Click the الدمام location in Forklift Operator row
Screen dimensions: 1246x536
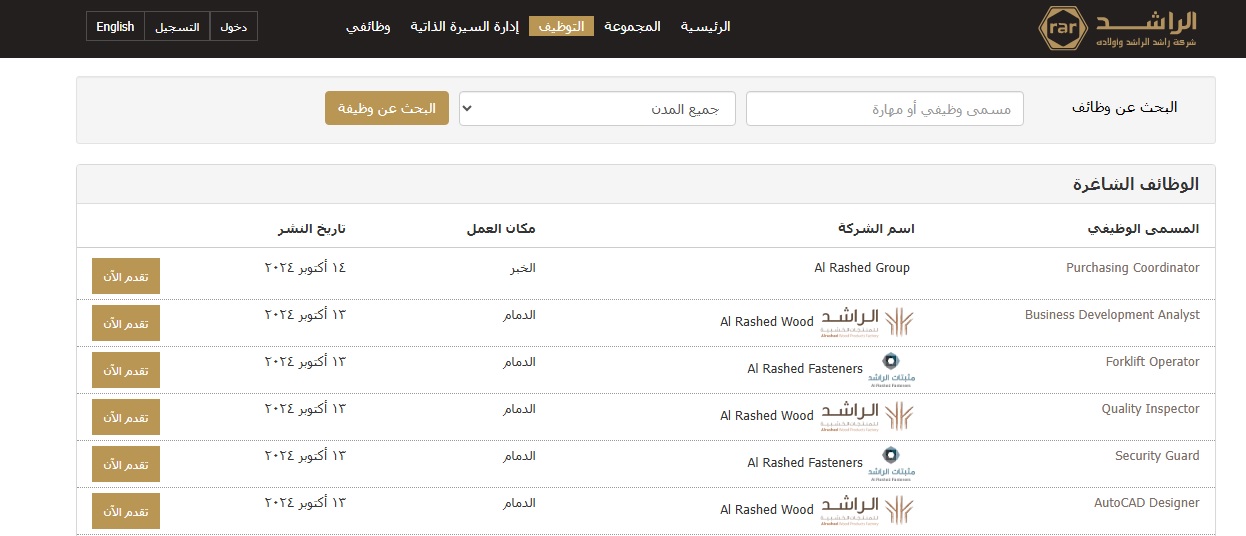(x=519, y=362)
